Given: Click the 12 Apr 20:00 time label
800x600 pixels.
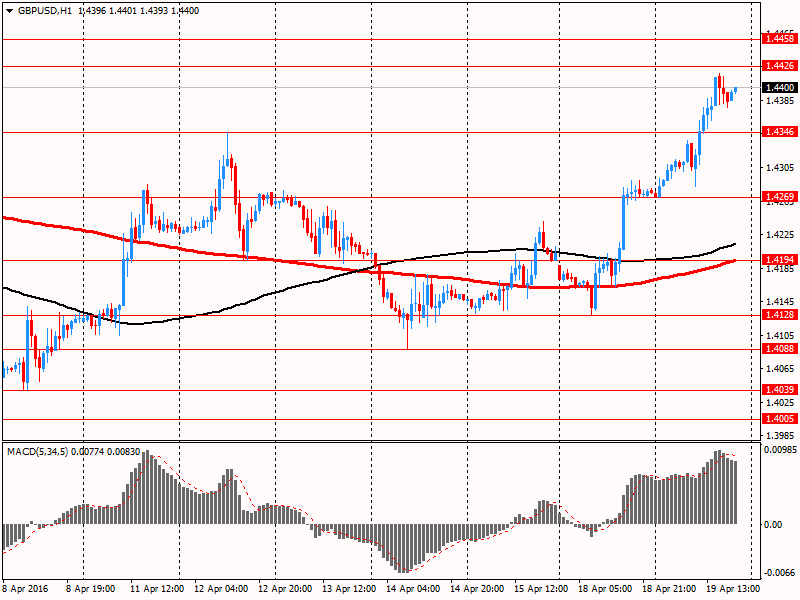Looking at the screenshot, I should pos(285,588).
